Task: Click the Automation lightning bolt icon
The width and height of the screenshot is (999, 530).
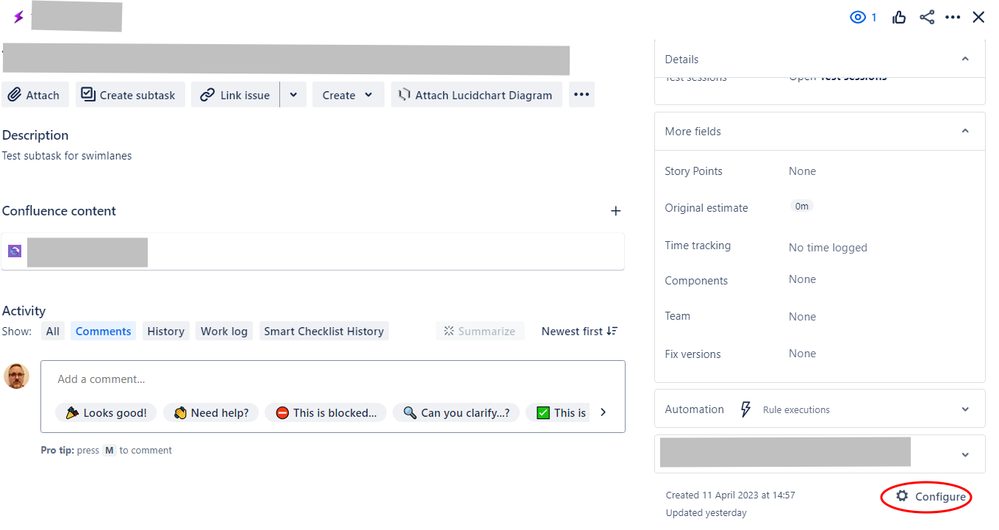Action: coord(745,409)
